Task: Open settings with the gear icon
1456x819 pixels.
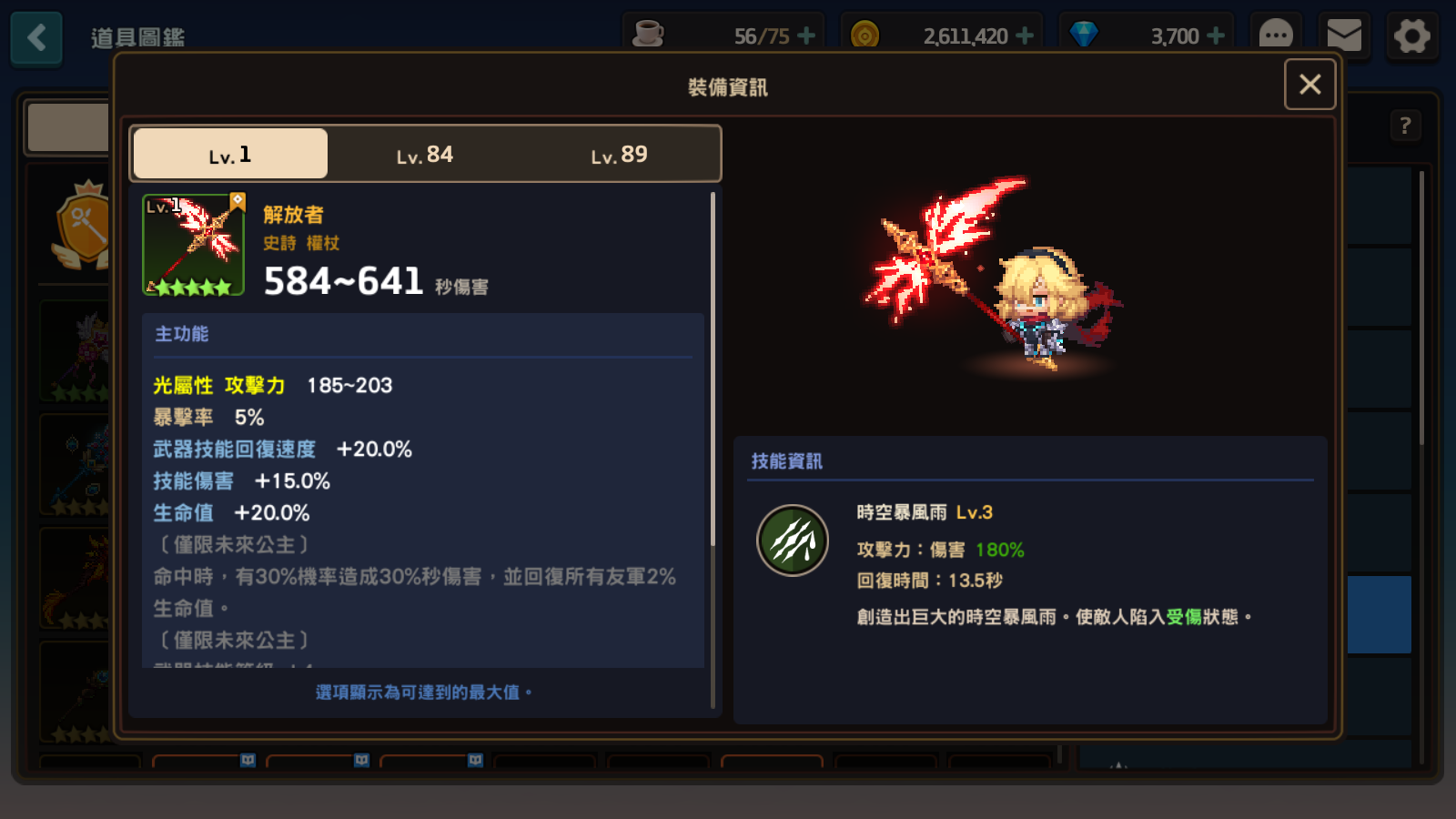Action: coord(1412,36)
